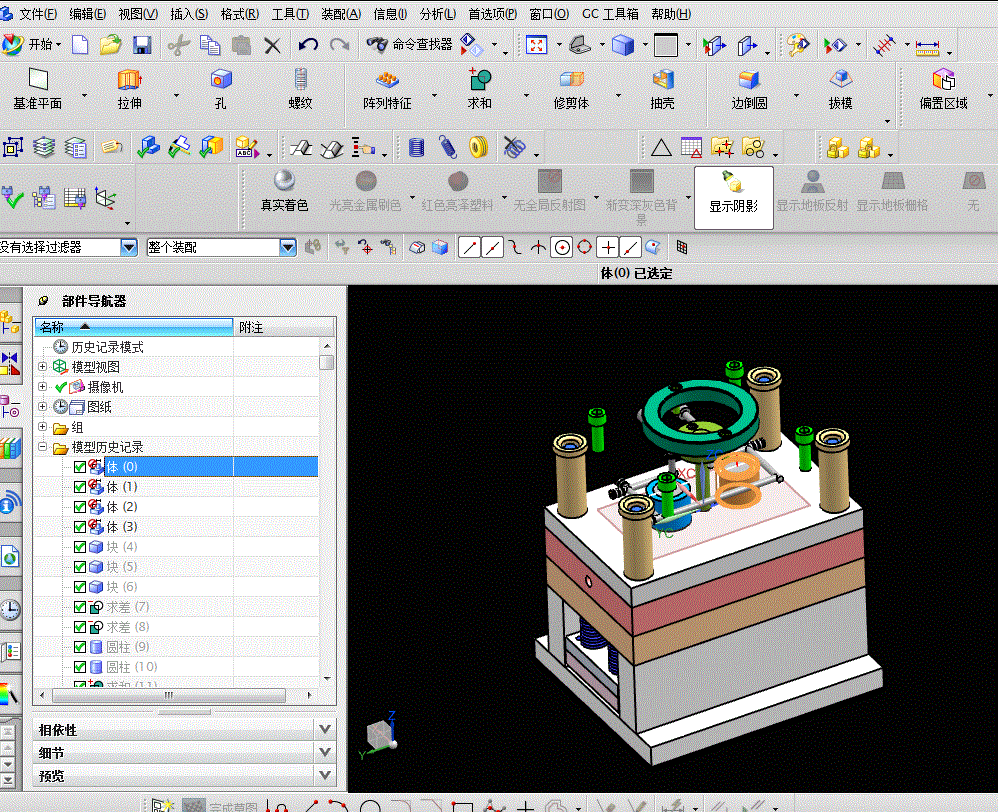Select the 偏置区域 offset region tool
This screenshot has height=812, width=998.
943,89
